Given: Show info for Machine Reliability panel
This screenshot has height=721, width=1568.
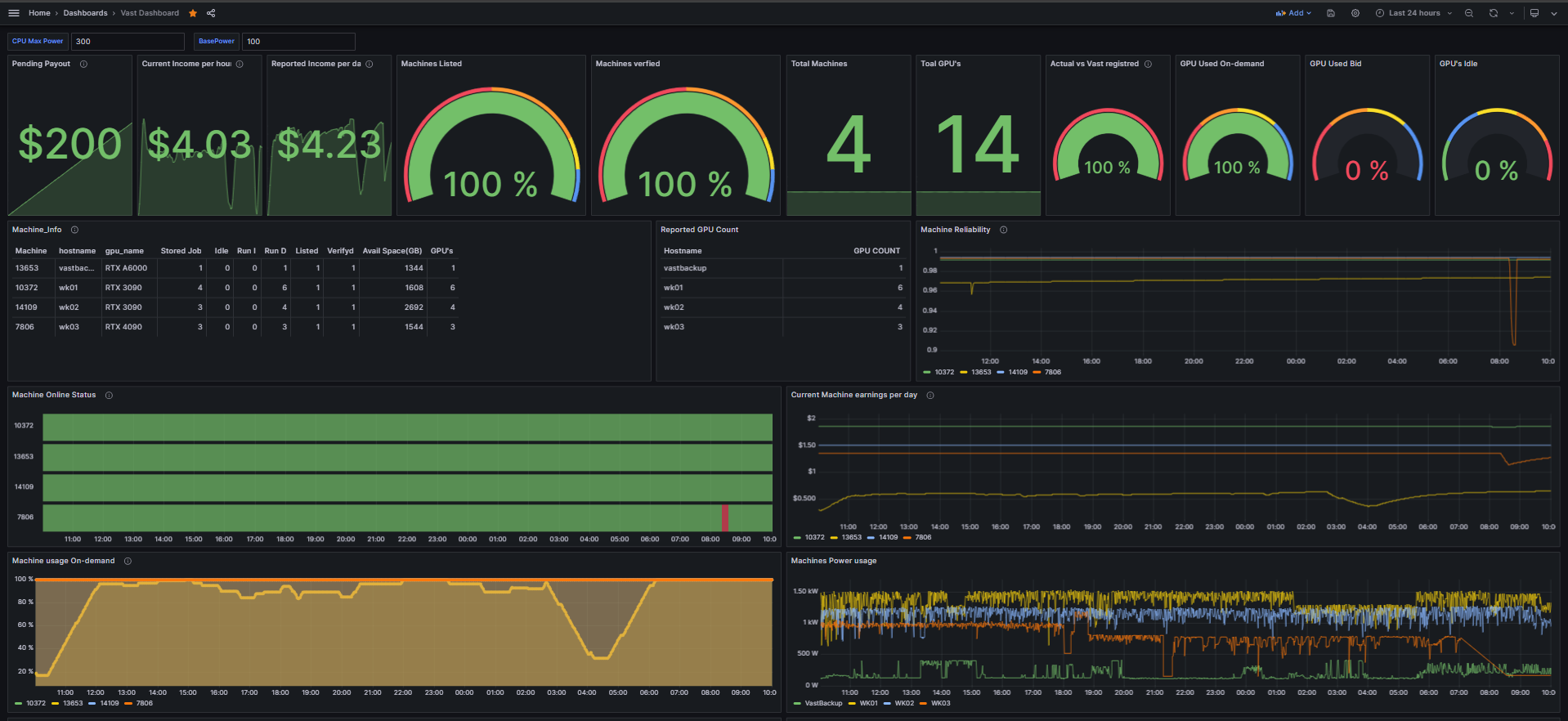Looking at the screenshot, I should coord(1003,230).
